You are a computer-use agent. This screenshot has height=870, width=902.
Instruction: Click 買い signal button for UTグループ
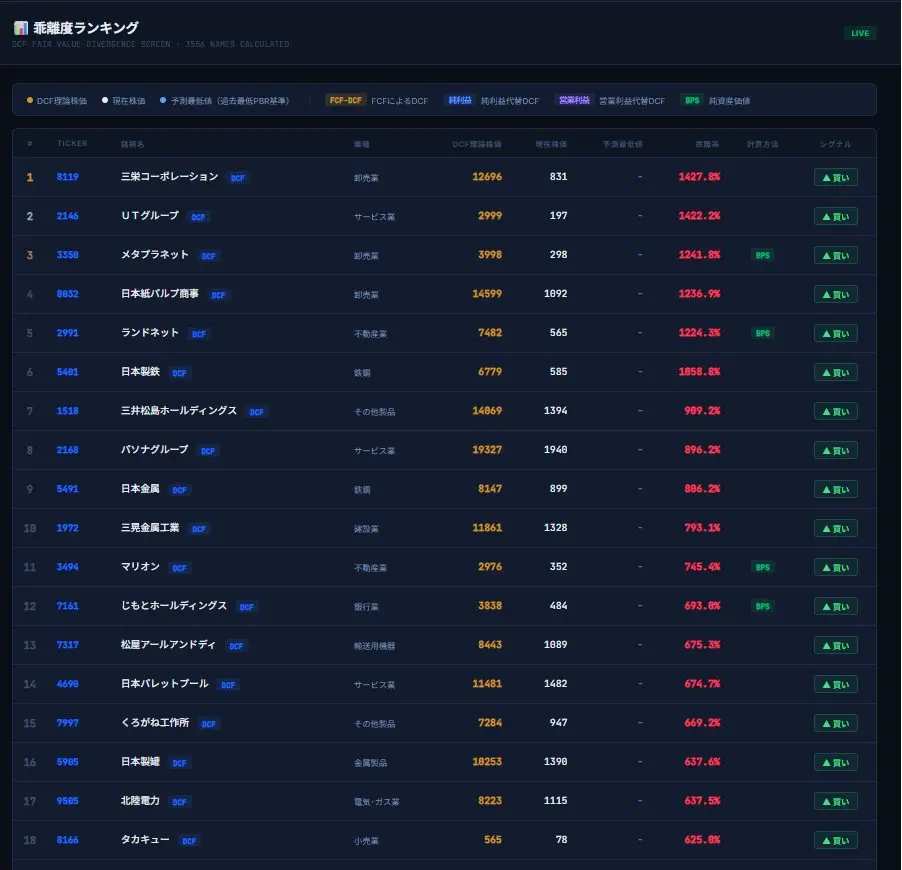836,216
